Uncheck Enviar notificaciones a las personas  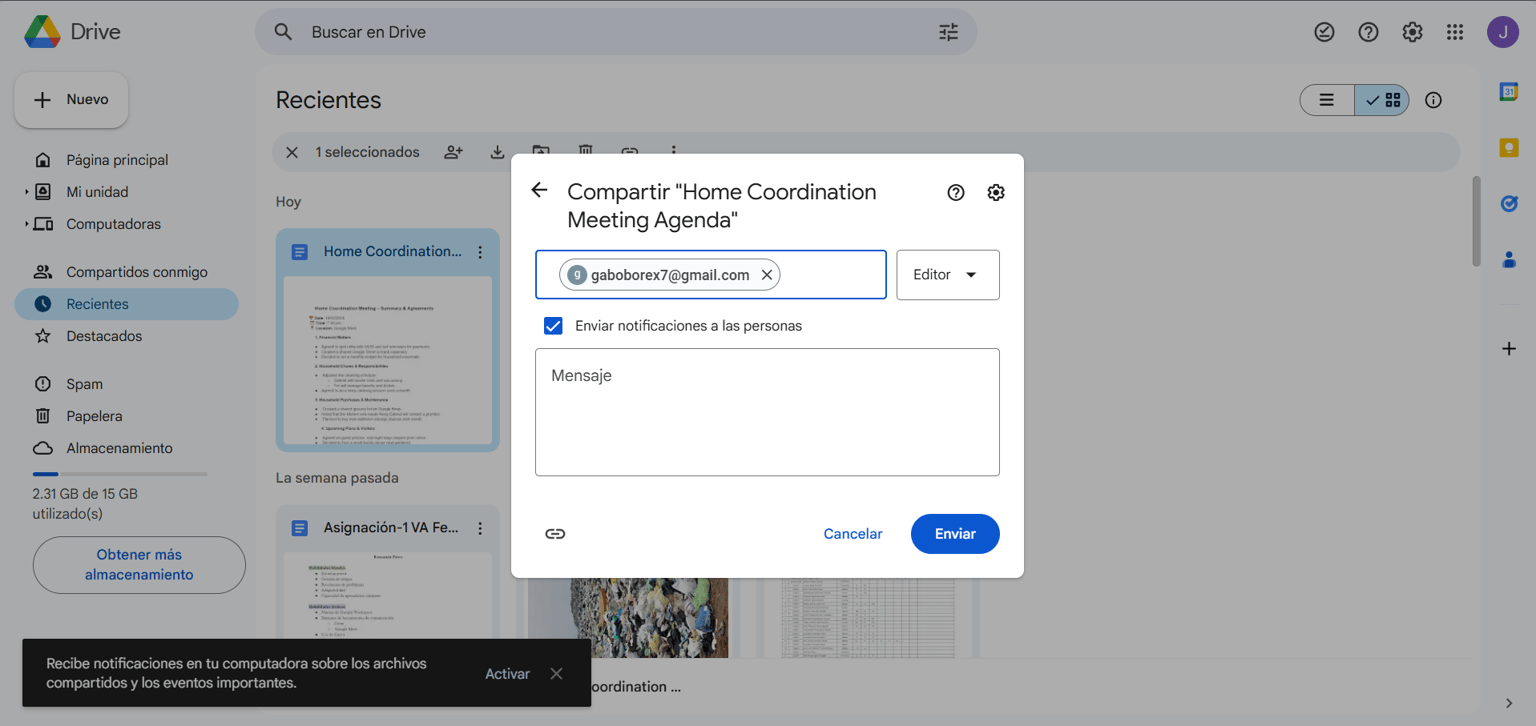(x=553, y=326)
